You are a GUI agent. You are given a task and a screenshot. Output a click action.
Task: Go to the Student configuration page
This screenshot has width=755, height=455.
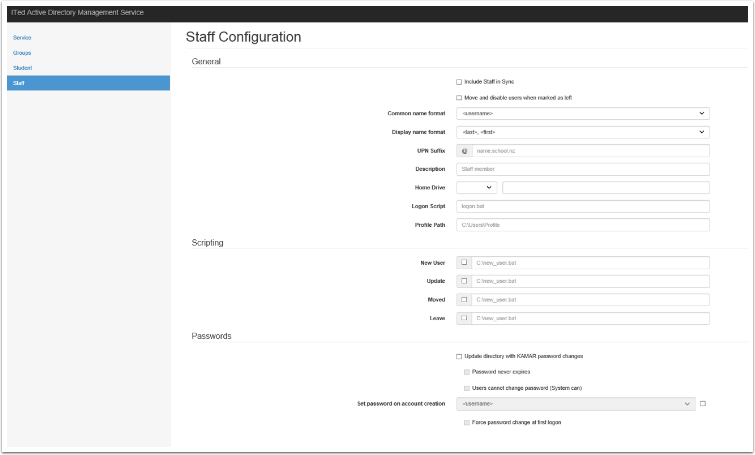tap(23, 67)
